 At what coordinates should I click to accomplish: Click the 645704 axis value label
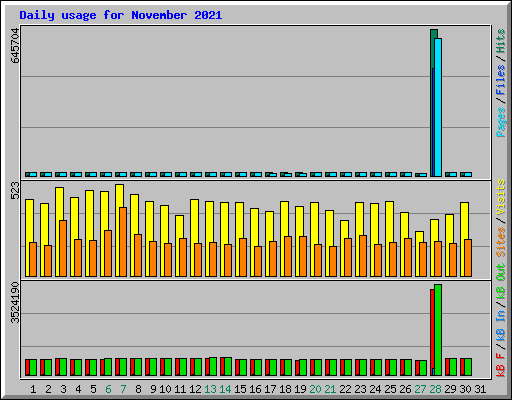coord(15,46)
